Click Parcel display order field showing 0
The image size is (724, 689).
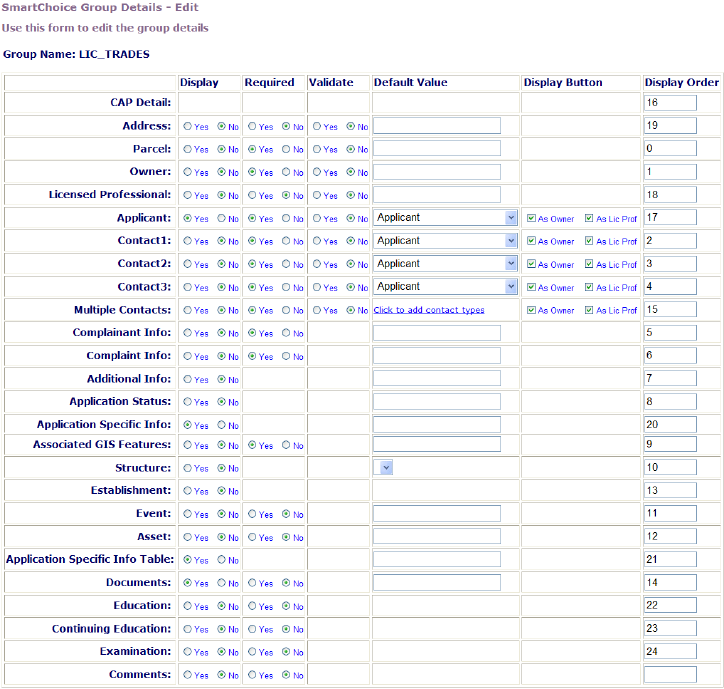tap(670, 148)
